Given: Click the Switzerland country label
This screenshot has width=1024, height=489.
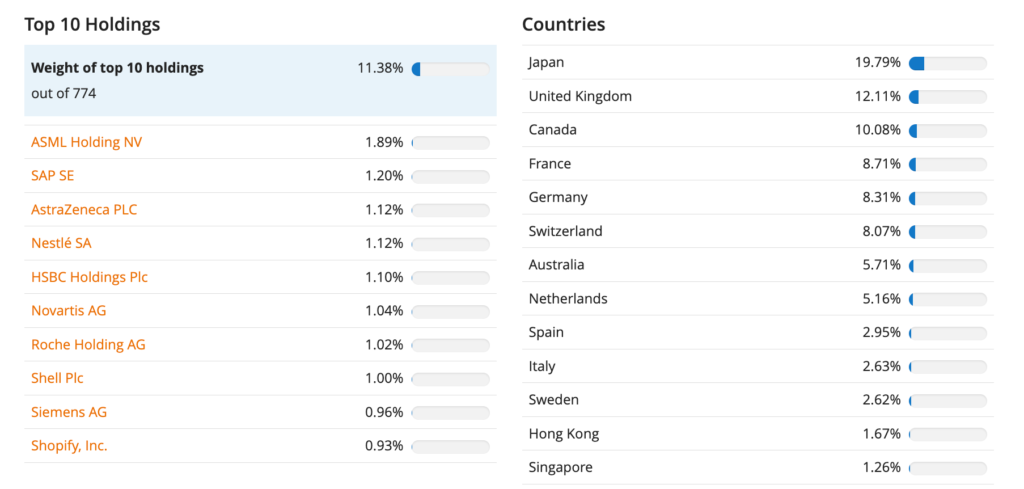Looking at the screenshot, I should coord(565,231).
